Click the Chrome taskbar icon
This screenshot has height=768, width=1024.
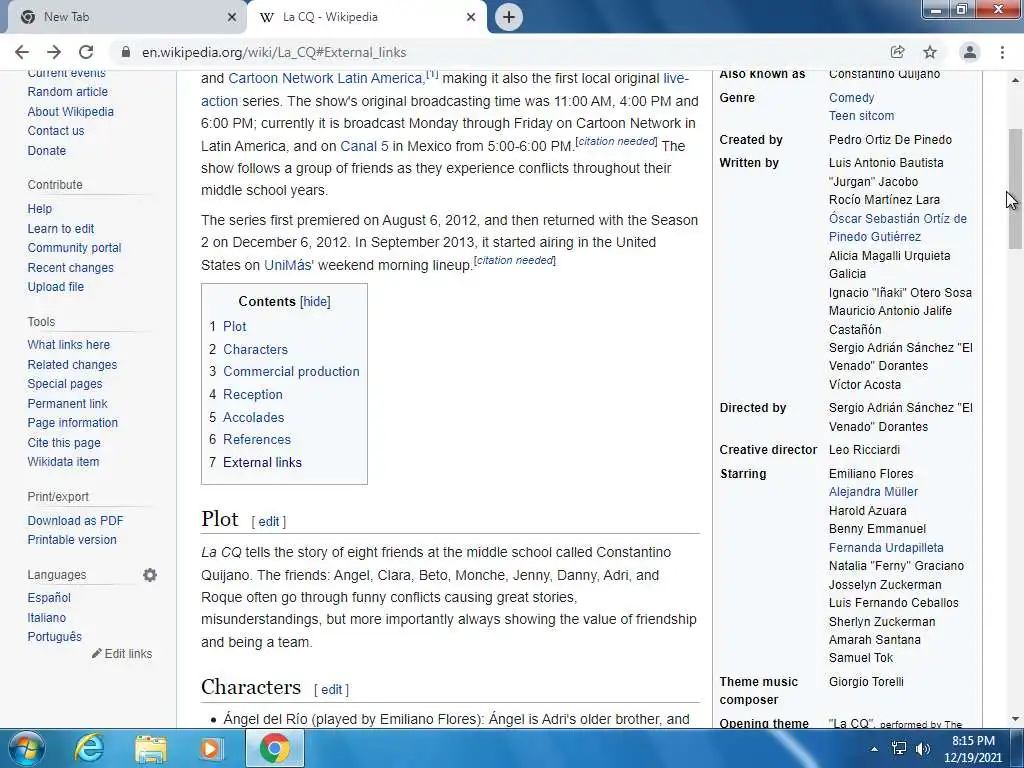[275, 748]
